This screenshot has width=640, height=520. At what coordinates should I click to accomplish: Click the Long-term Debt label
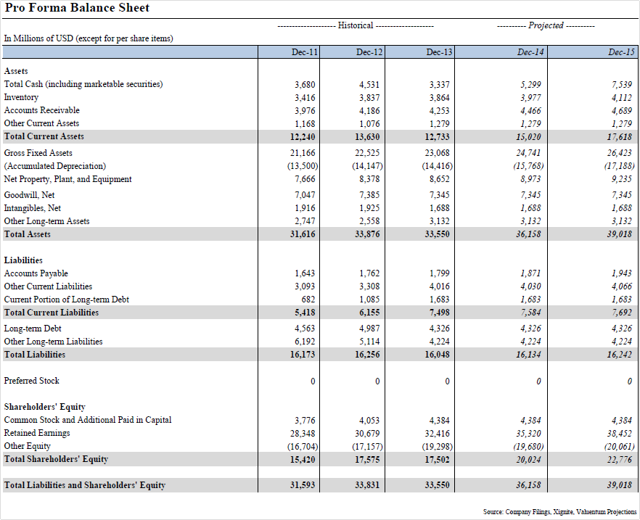click(x=33, y=329)
